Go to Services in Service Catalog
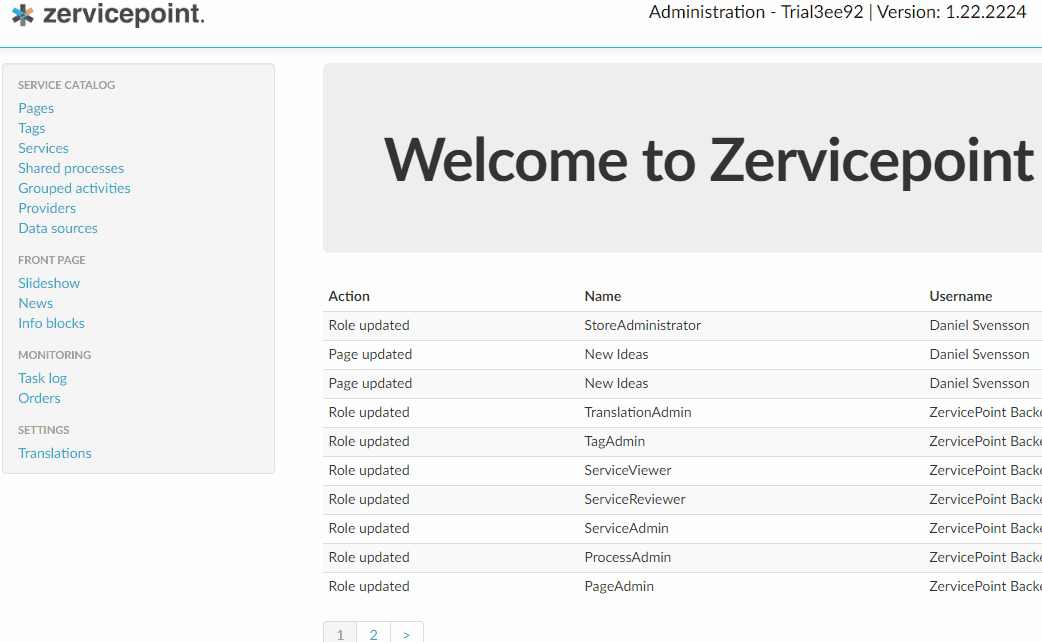The image size is (1042, 642). coord(43,148)
